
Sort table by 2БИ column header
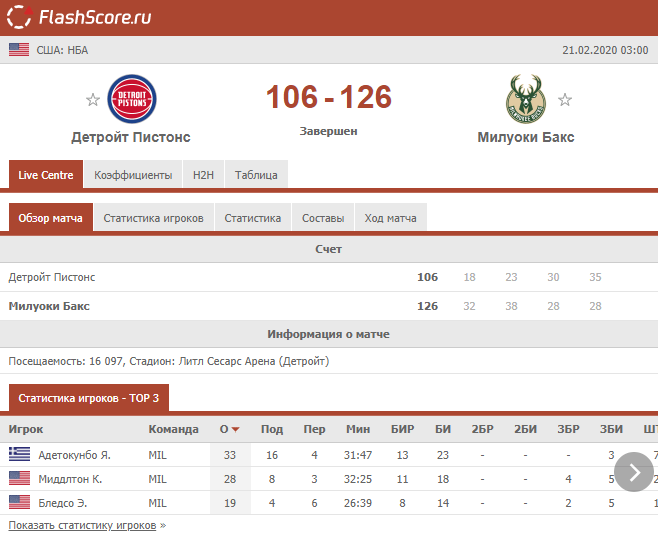coord(525,429)
